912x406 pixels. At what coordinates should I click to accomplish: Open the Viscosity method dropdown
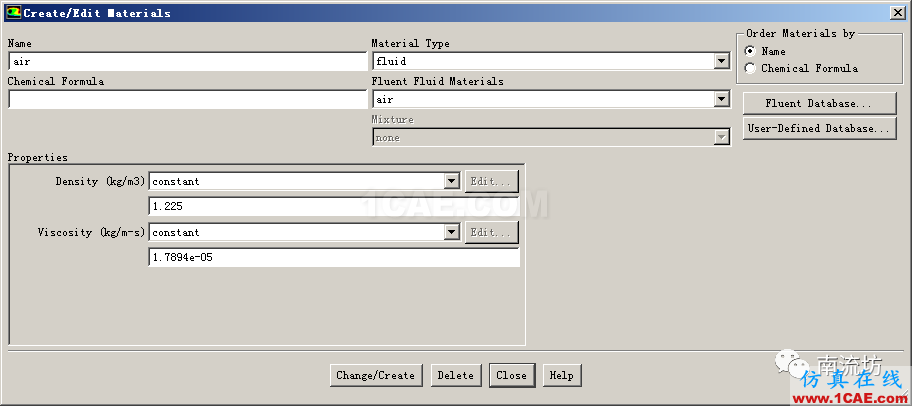452,233
